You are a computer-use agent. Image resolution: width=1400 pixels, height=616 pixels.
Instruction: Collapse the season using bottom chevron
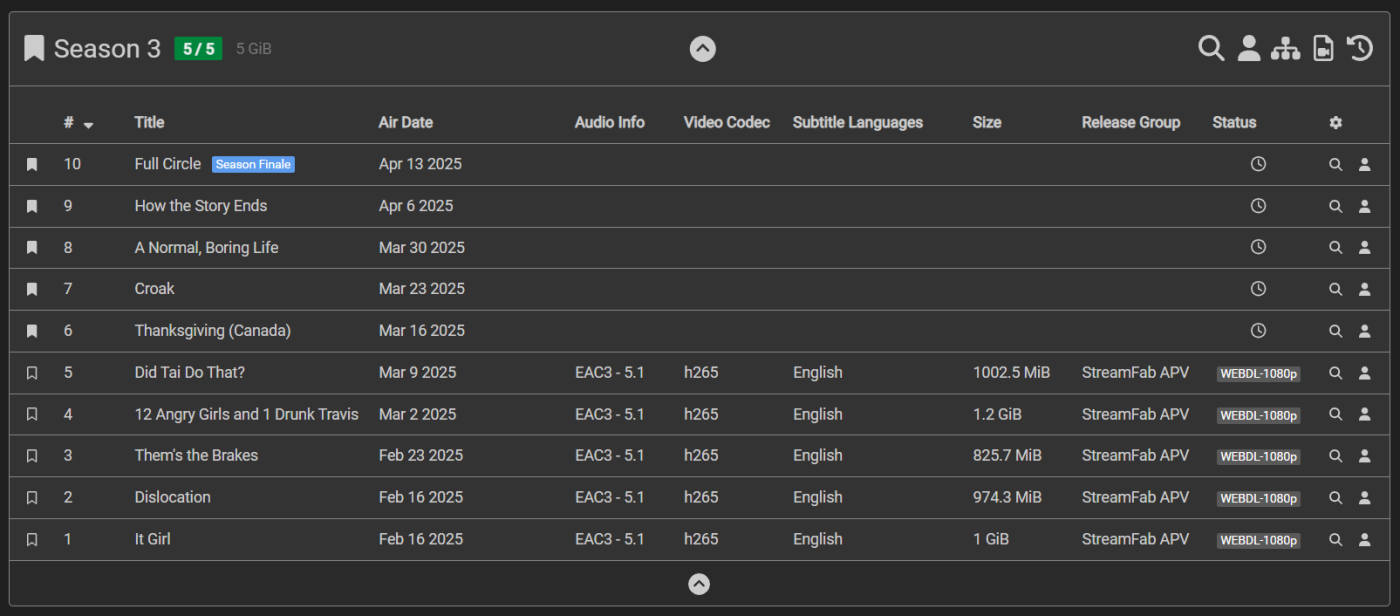click(699, 584)
